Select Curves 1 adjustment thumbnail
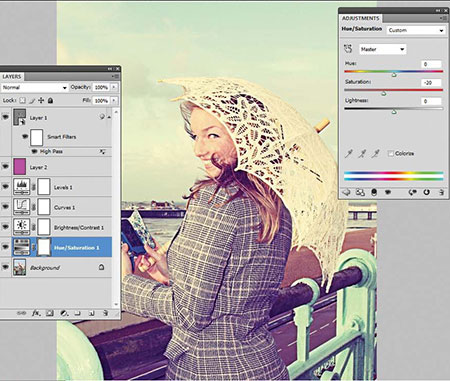 click(22, 207)
